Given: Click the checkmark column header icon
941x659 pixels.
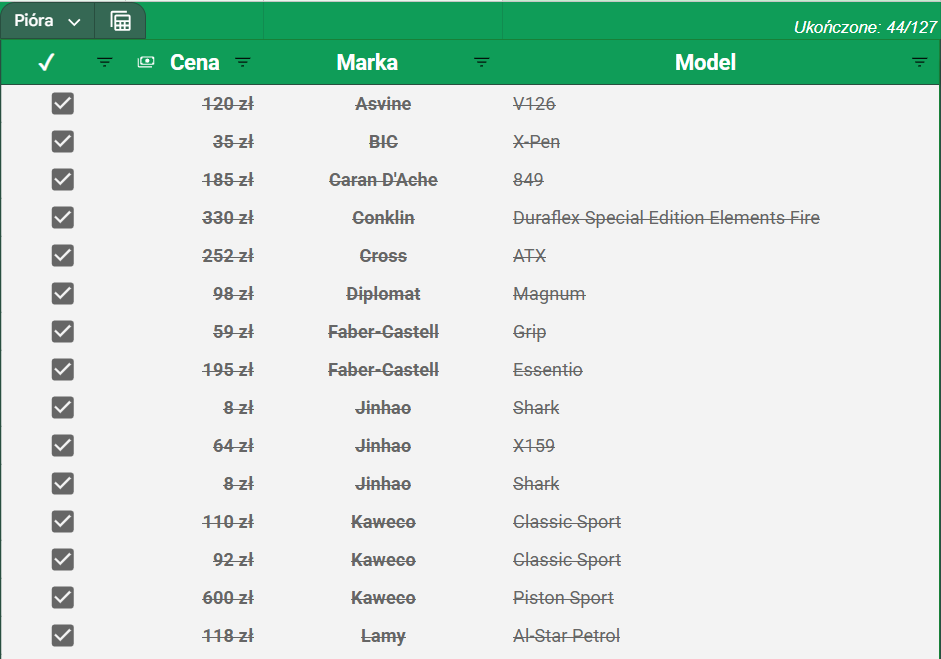Looking at the screenshot, I should tap(46, 62).
